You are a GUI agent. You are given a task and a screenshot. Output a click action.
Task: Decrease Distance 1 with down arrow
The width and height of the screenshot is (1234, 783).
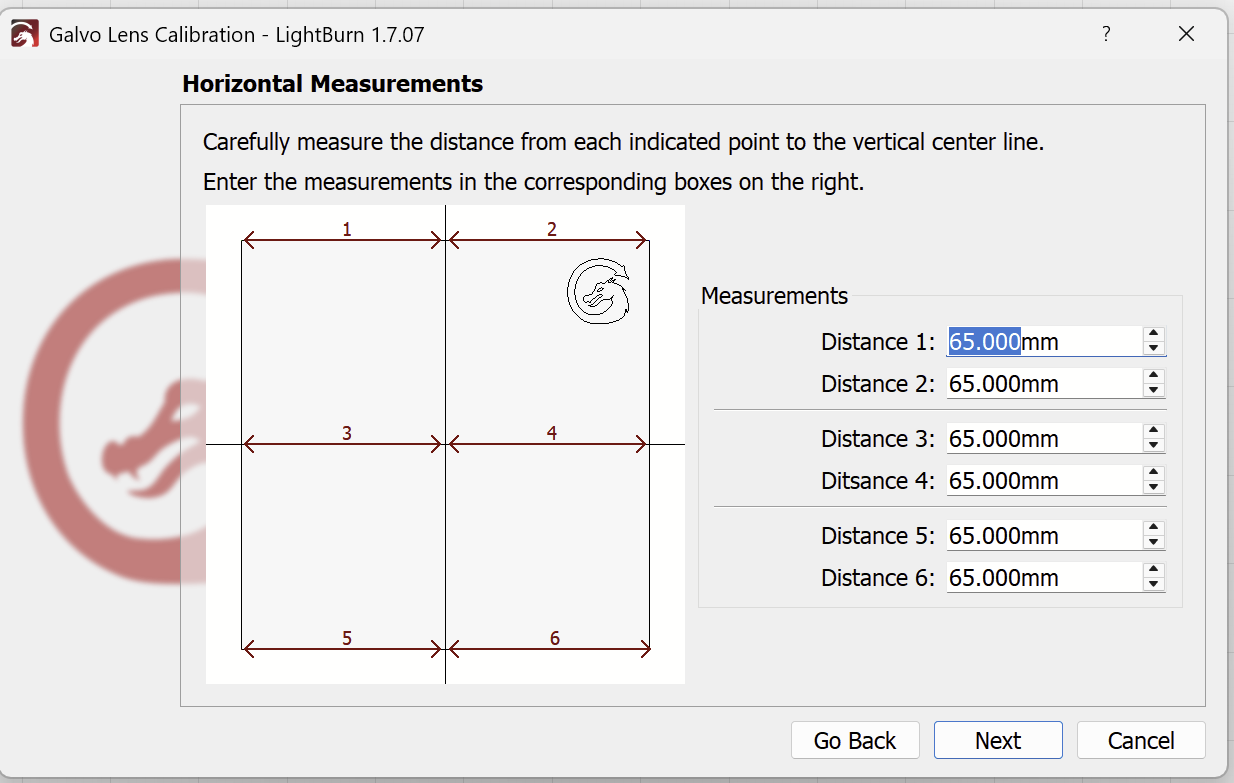click(1154, 348)
